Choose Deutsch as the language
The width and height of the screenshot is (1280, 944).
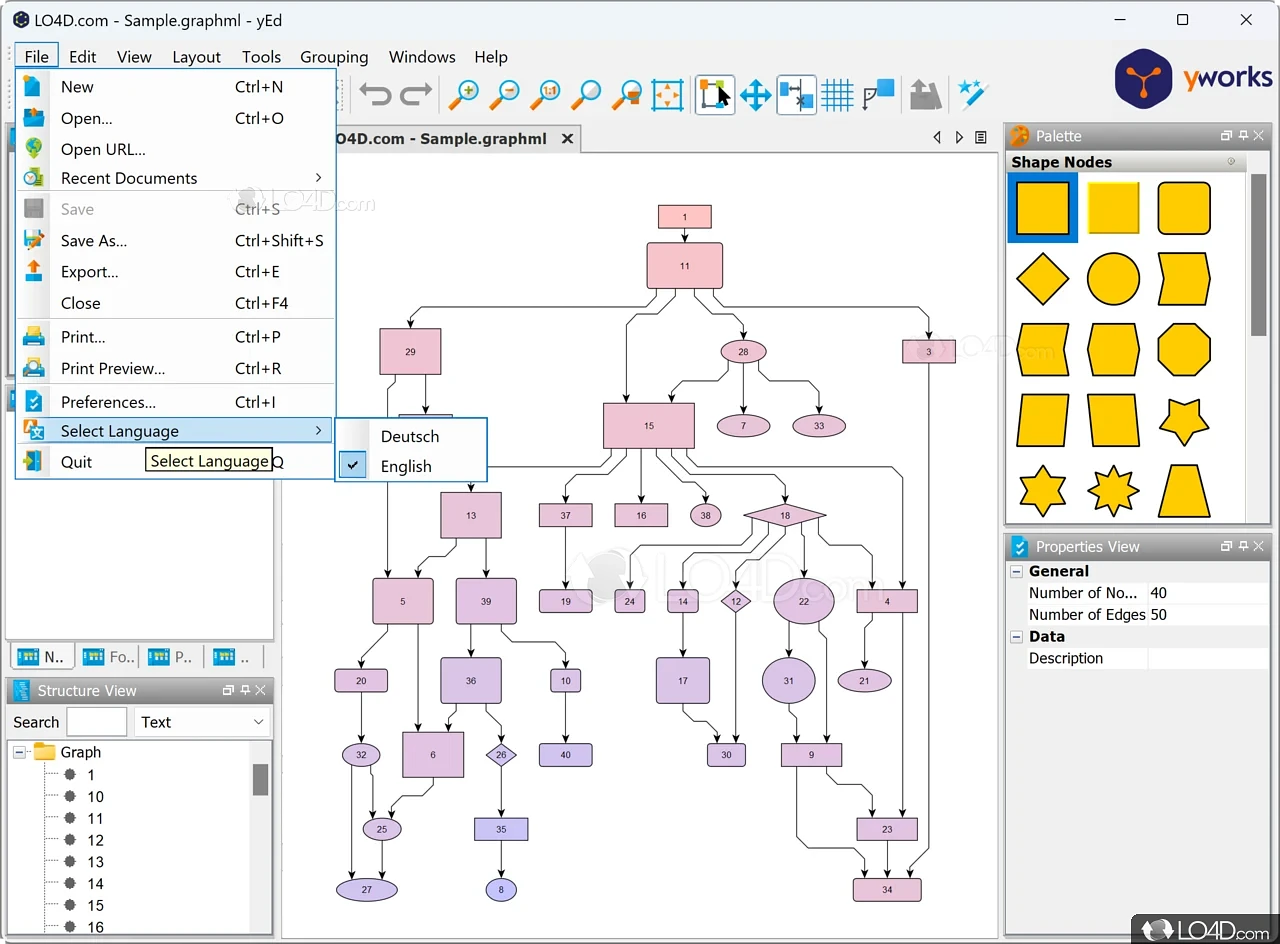[410, 436]
